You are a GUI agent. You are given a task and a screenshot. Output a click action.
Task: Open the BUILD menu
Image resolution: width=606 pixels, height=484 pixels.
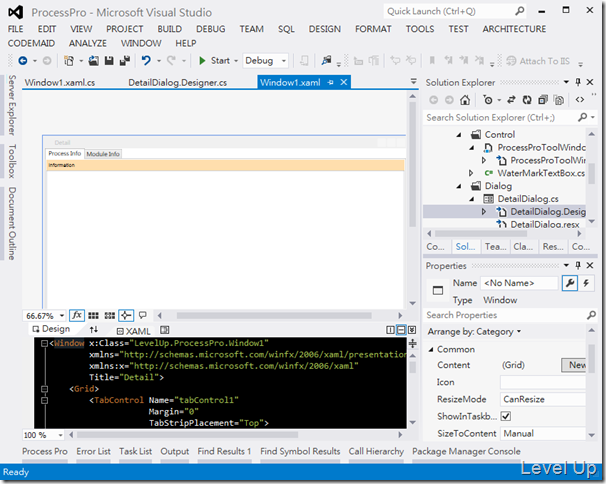169,29
